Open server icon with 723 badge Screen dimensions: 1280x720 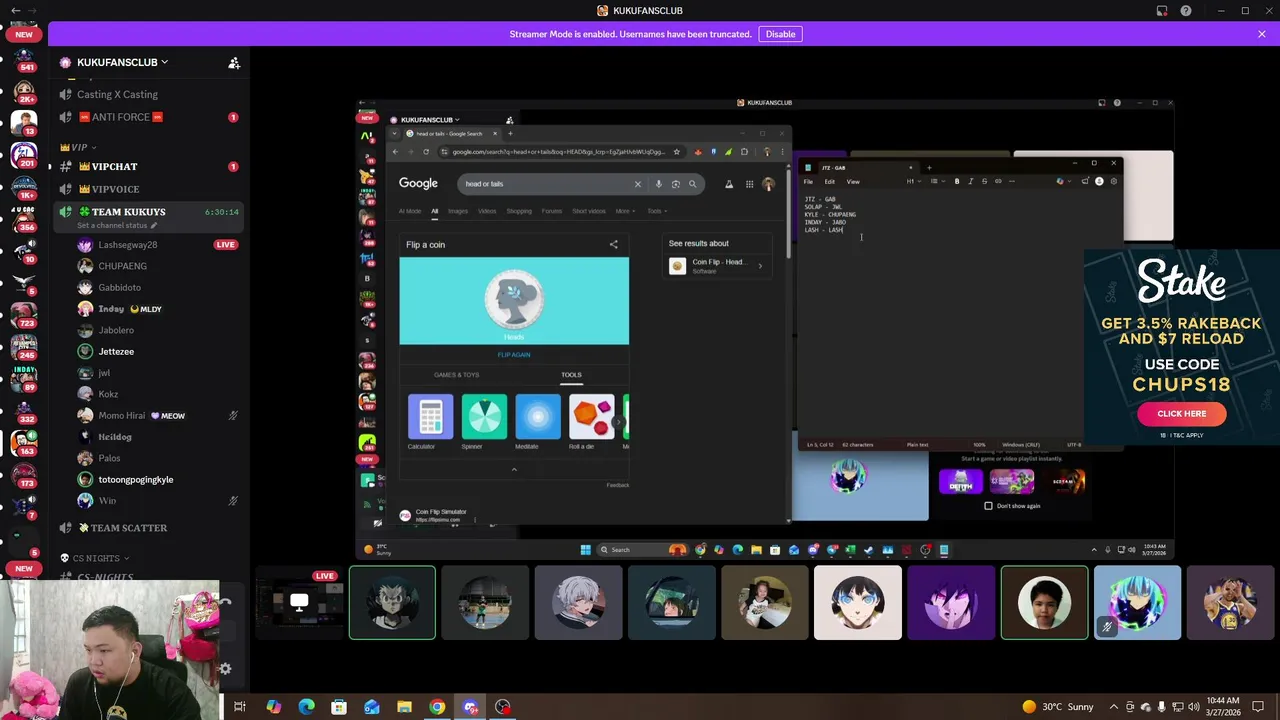pyautogui.click(x=24, y=316)
